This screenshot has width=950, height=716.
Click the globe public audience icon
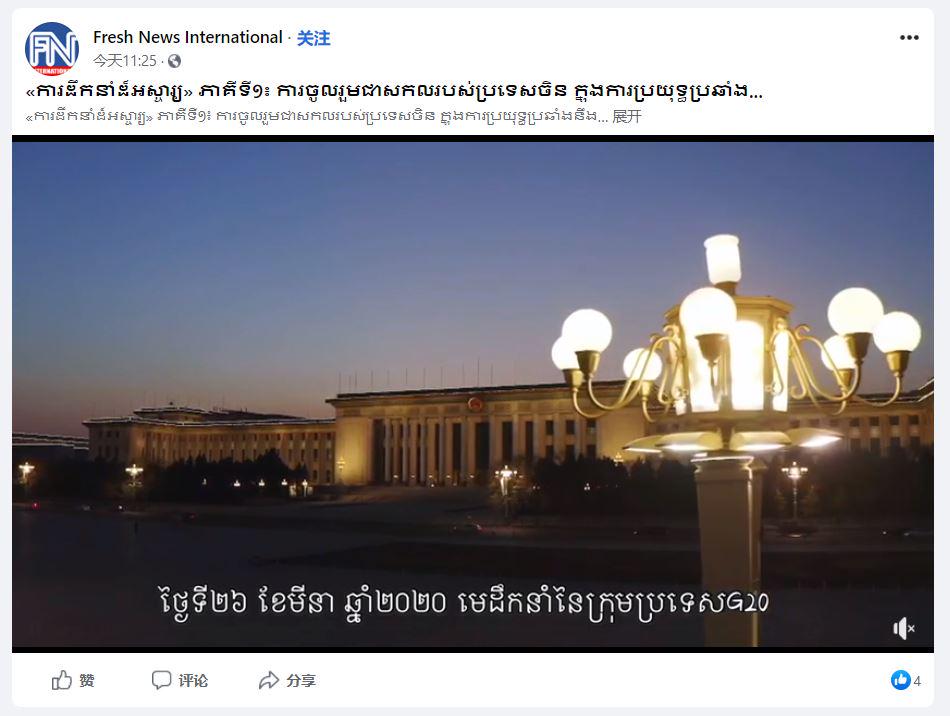click(x=174, y=61)
